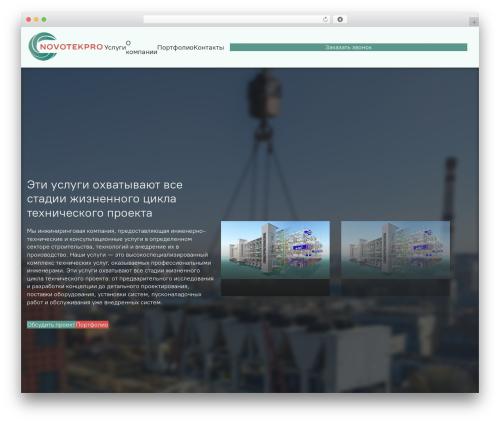Maximize the window with the green button
The image size is (500, 423).
tap(44, 19)
